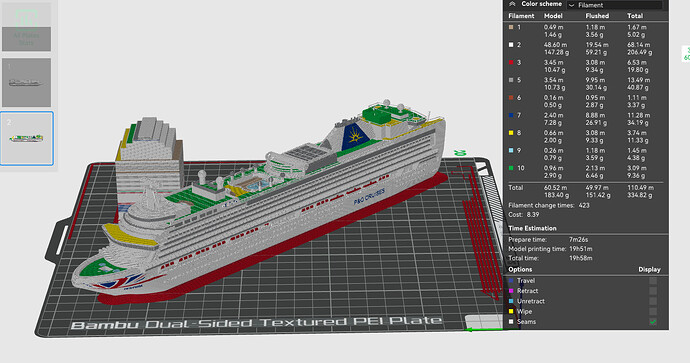The image size is (690, 363).
Task: Turn on the Retract display checkbox
Action: pos(653,291)
